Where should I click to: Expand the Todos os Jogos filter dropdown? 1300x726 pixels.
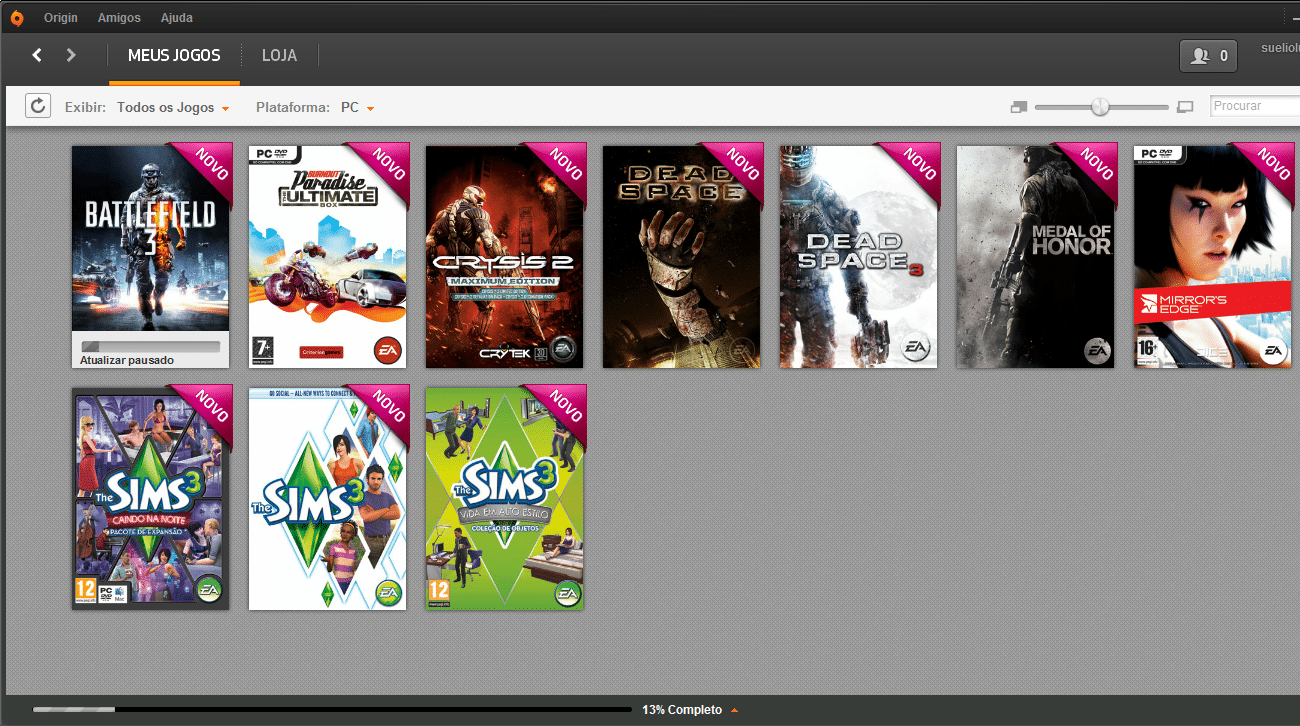(x=173, y=107)
